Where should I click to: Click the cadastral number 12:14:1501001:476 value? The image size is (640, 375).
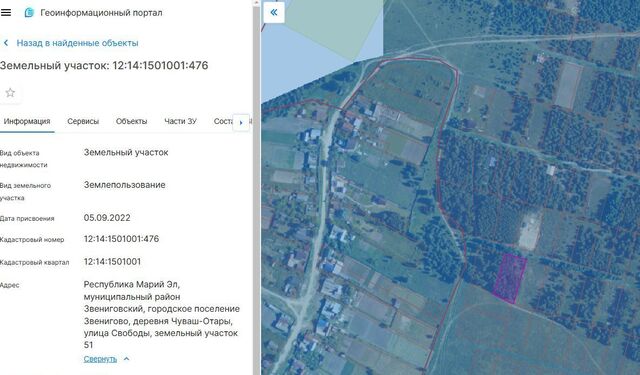121,239
